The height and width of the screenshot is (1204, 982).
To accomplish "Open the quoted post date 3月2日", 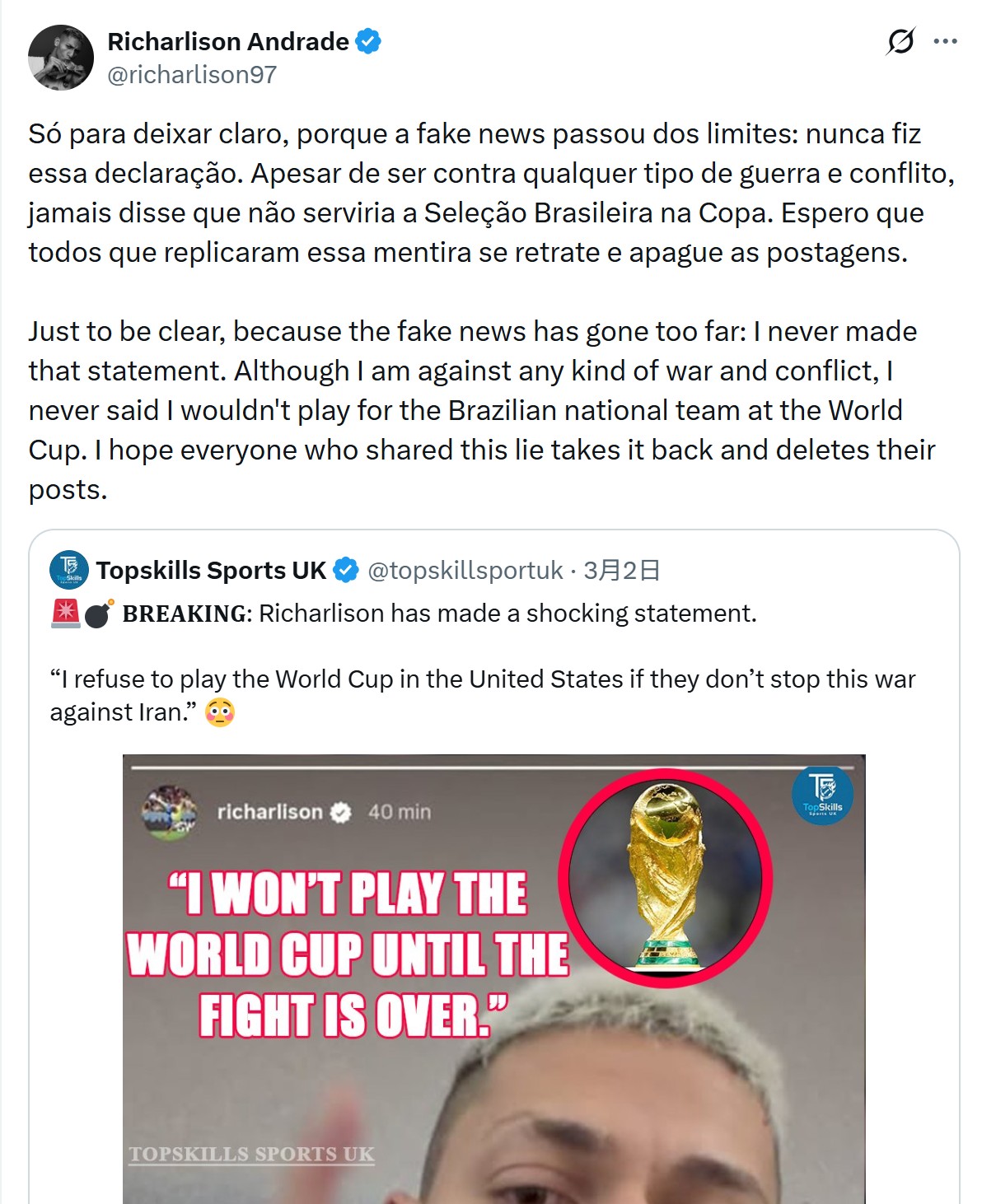I will [x=622, y=570].
